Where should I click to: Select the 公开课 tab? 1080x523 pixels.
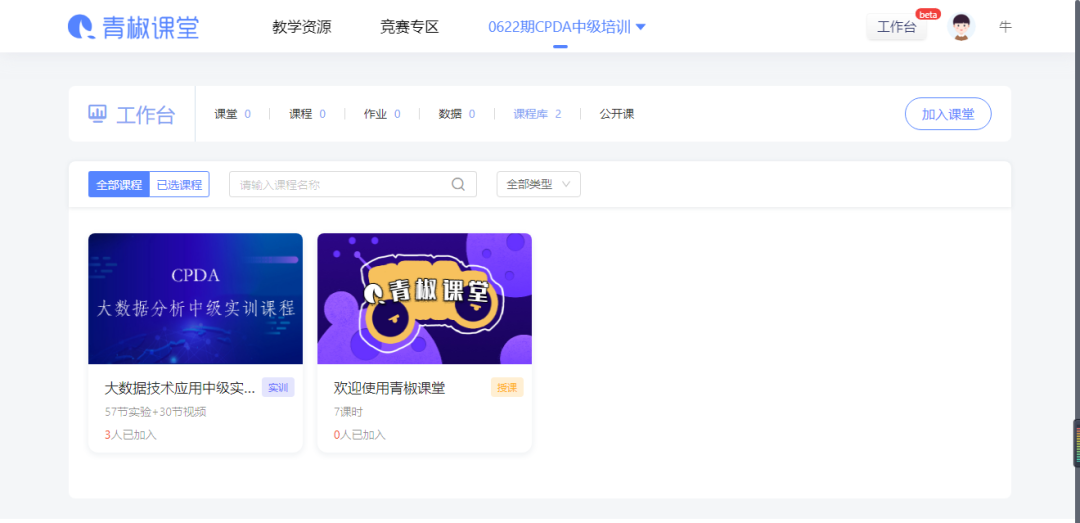[x=616, y=114]
